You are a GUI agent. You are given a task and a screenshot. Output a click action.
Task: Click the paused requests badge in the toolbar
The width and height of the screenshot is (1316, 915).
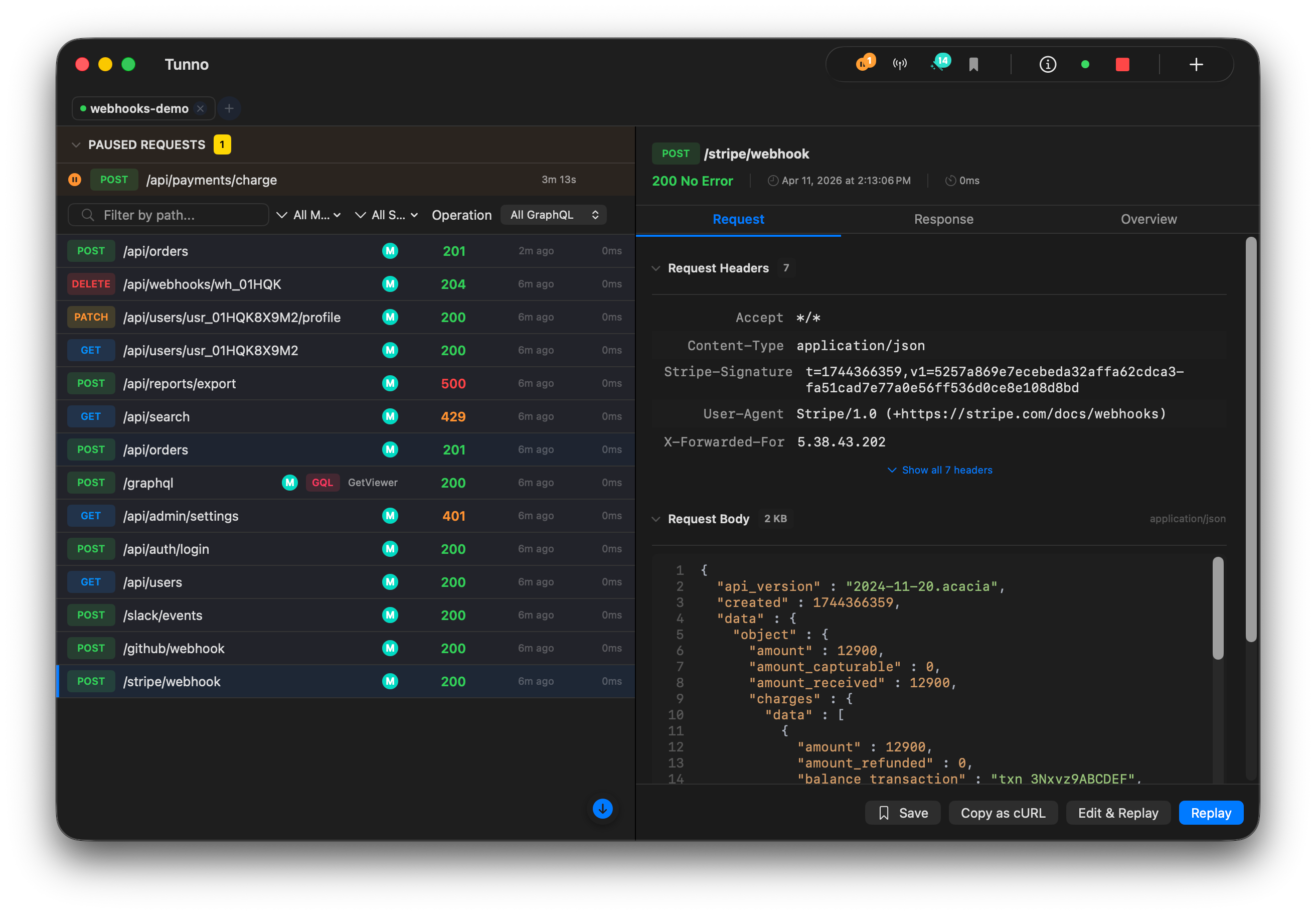[866, 64]
